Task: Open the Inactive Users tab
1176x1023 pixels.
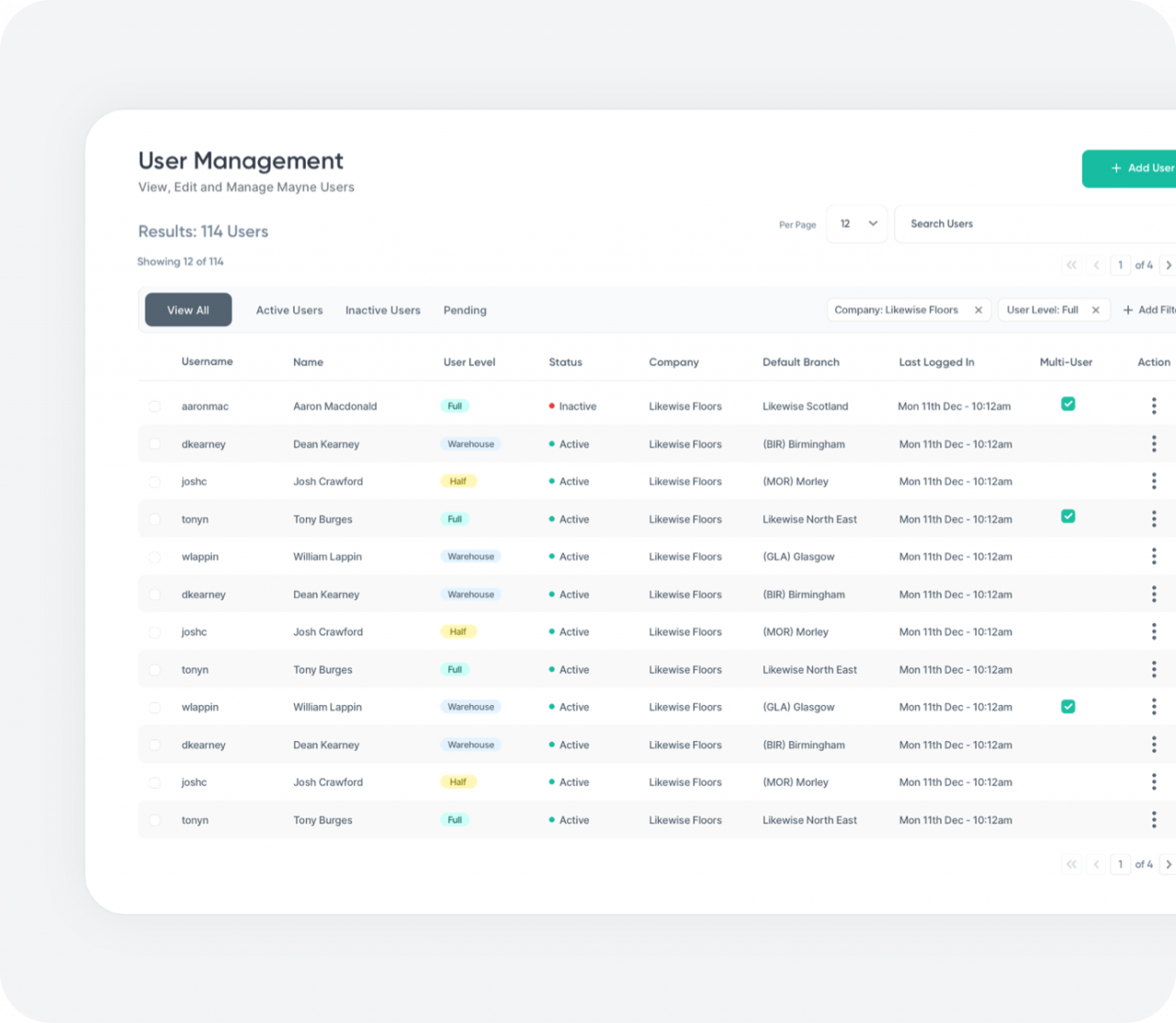Action: tap(383, 311)
